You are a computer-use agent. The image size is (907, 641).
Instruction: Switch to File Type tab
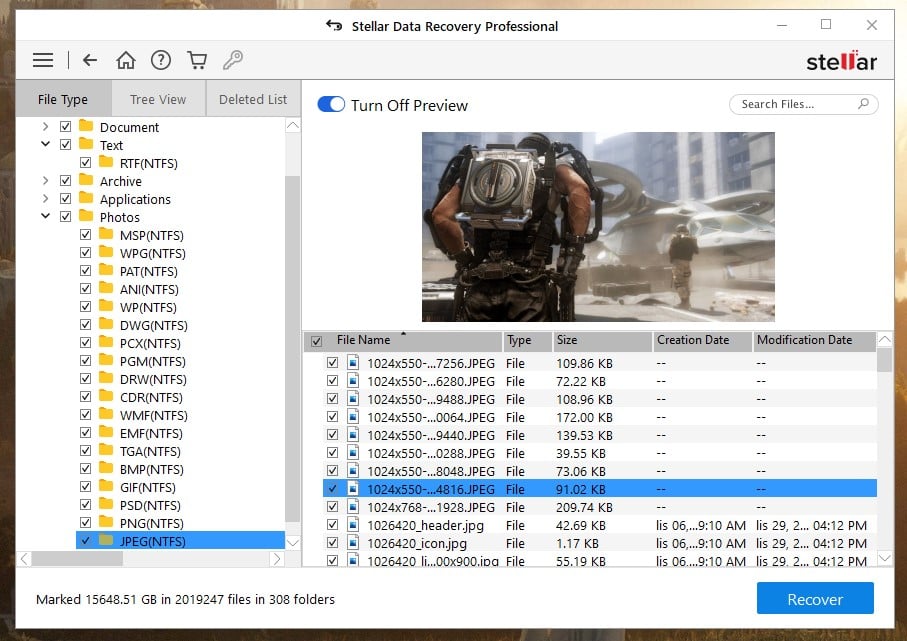[63, 99]
